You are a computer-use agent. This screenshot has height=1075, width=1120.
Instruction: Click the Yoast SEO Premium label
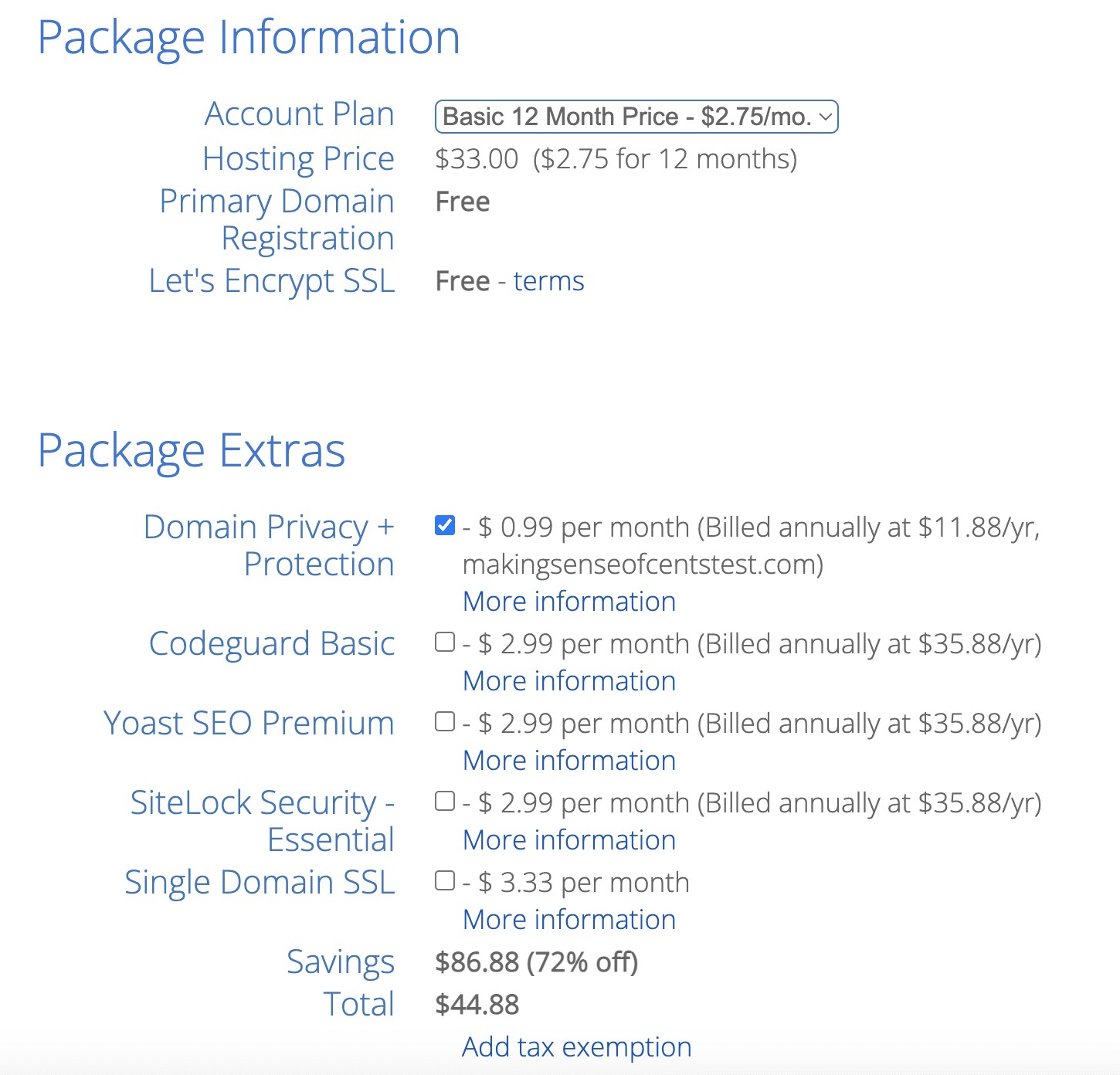[x=249, y=723]
